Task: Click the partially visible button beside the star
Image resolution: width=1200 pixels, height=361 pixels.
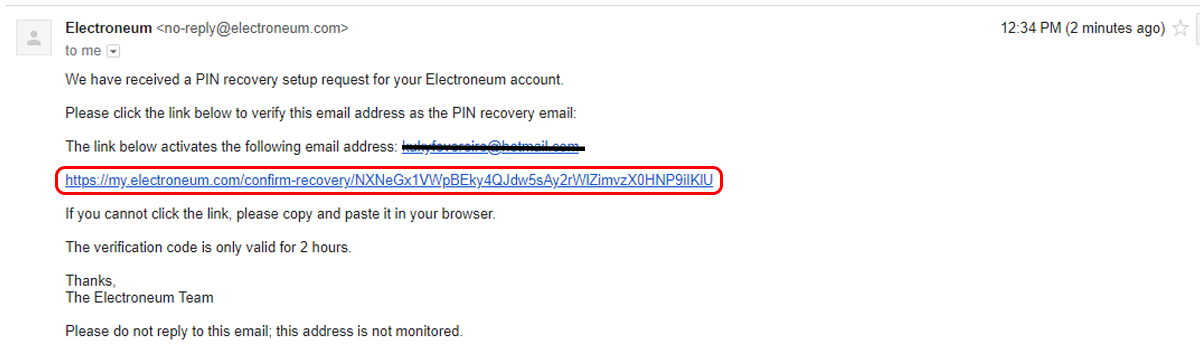Action: (1196, 29)
